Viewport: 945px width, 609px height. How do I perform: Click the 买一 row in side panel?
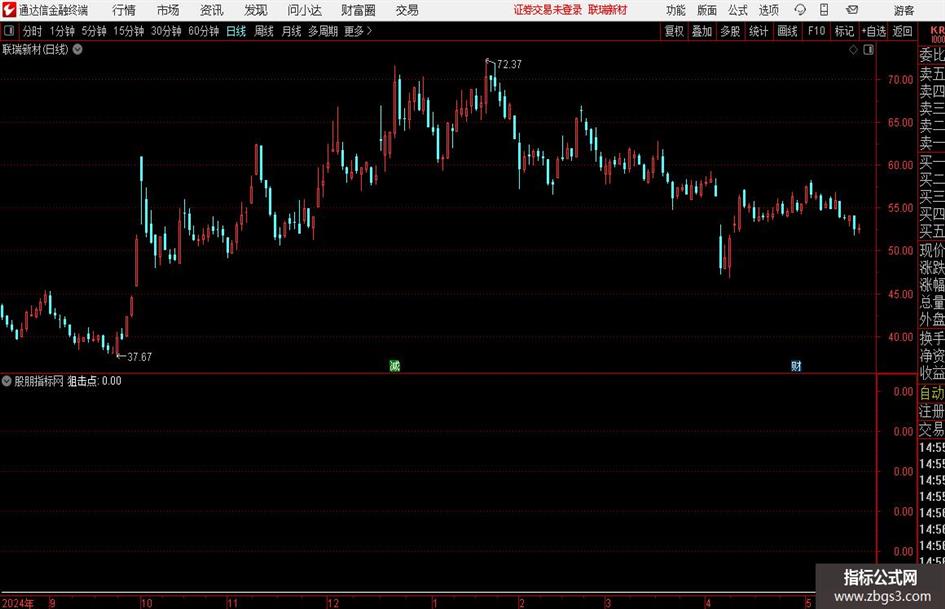click(932, 162)
